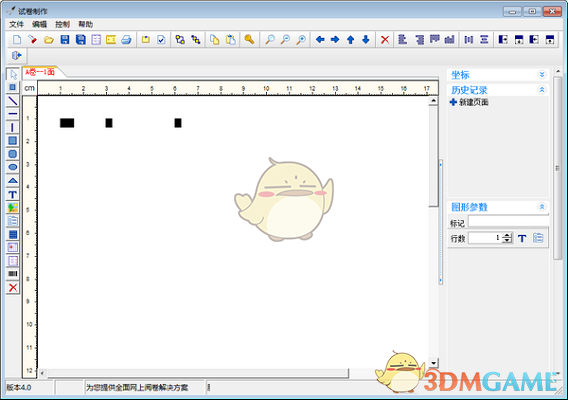Collapse the 历史记录 panel
Viewport: 568px width, 400px height.
click(542, 89)
